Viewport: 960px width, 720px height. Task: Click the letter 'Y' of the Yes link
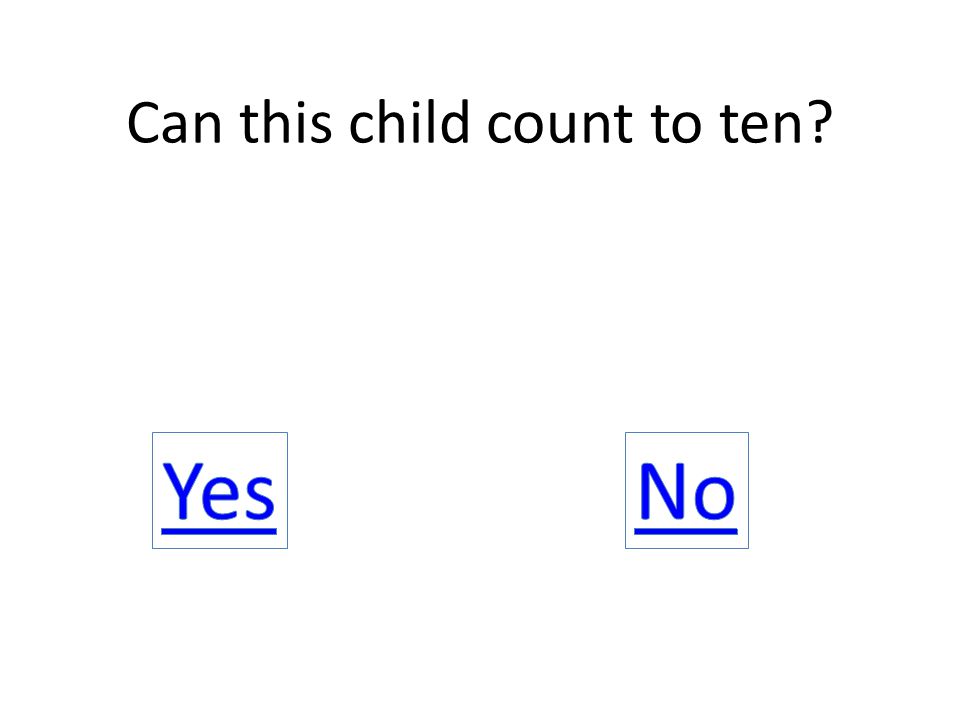pyautogui.click(x=182, y=490)
